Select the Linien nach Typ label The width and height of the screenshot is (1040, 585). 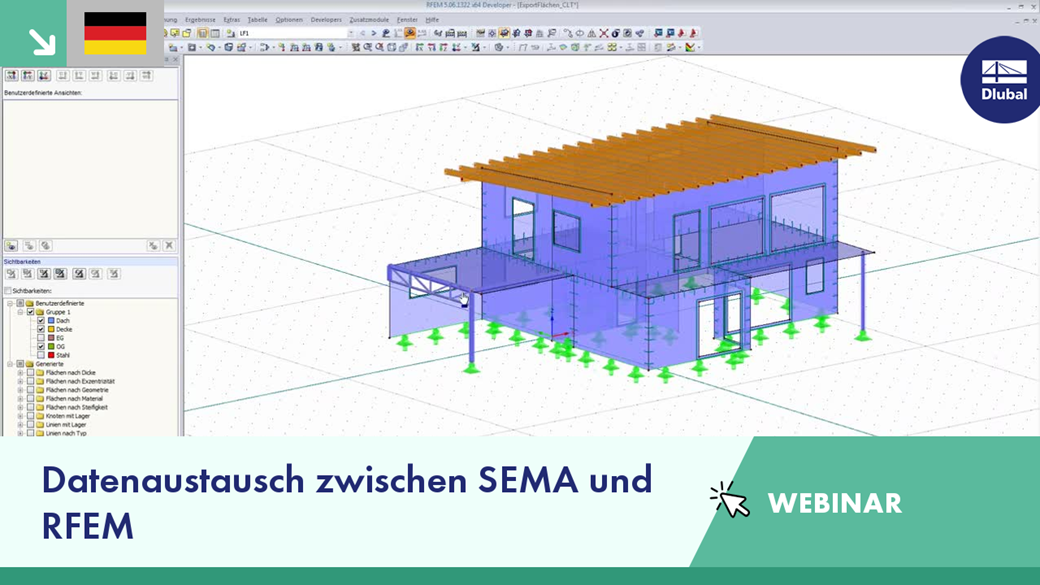tap(66, 433)
